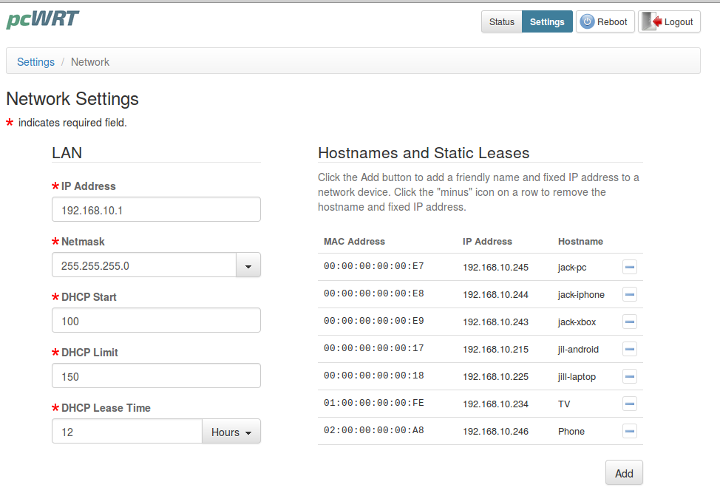Select MAC address 02:00:00:00:00:A8
Viewport: 720px width, 496px height.
374,430
